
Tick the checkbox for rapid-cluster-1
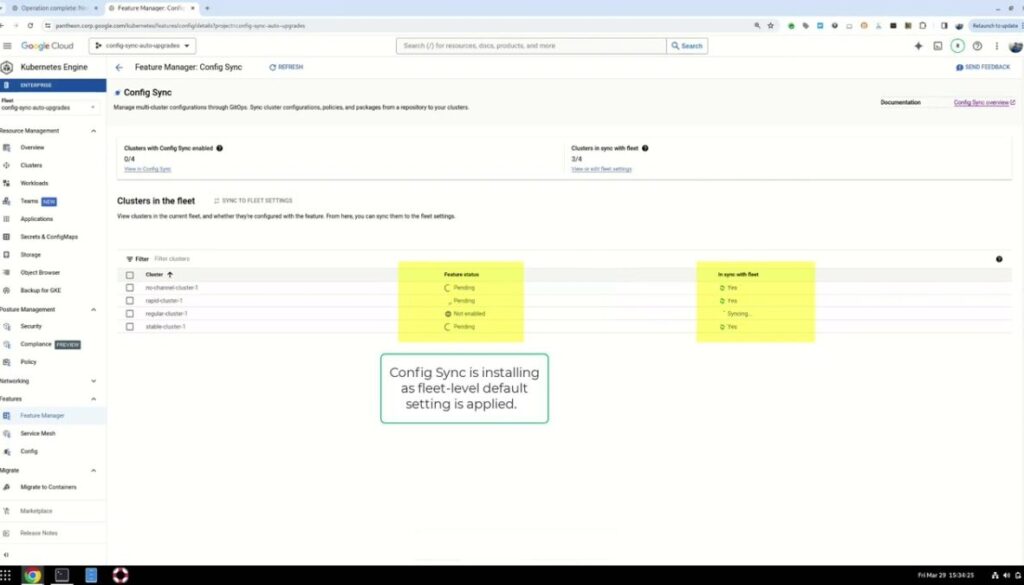tap(129, 300)
